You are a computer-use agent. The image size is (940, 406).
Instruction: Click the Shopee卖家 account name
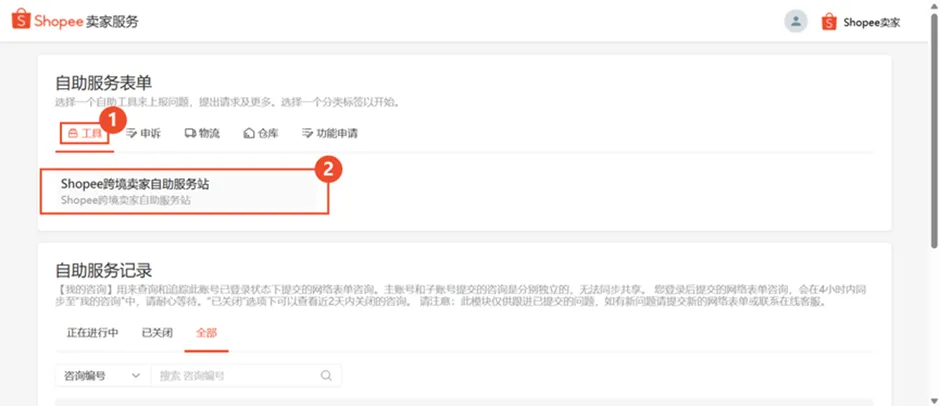tap(872, 23)
